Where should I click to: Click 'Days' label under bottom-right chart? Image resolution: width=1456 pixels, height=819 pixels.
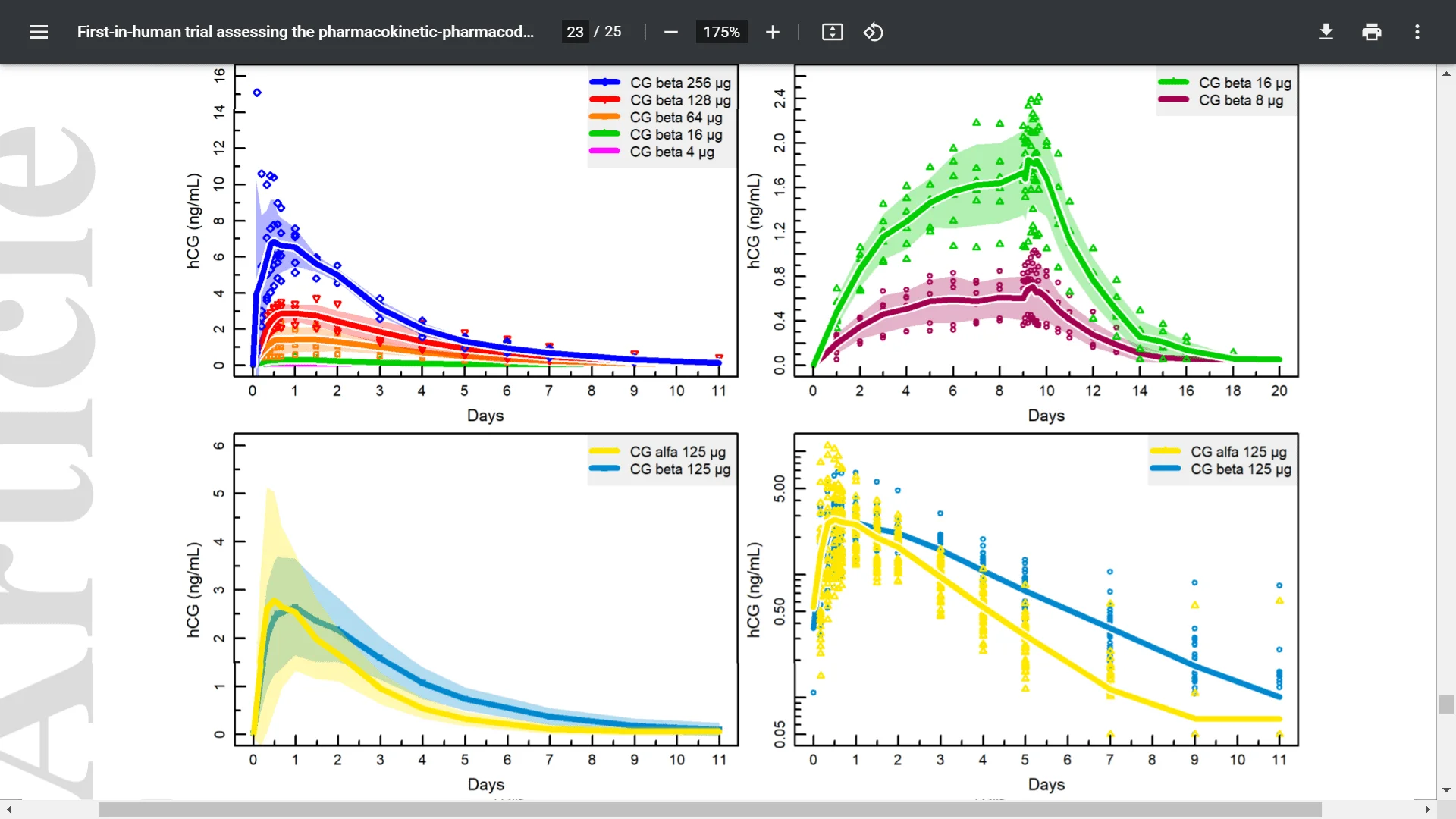point(1046,785)
